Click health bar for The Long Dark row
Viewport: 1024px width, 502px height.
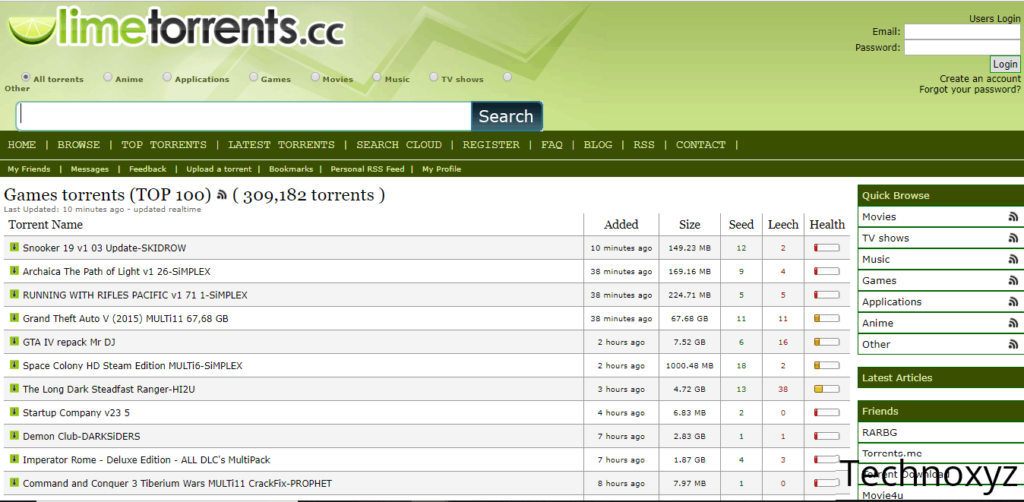pos(827,389)
